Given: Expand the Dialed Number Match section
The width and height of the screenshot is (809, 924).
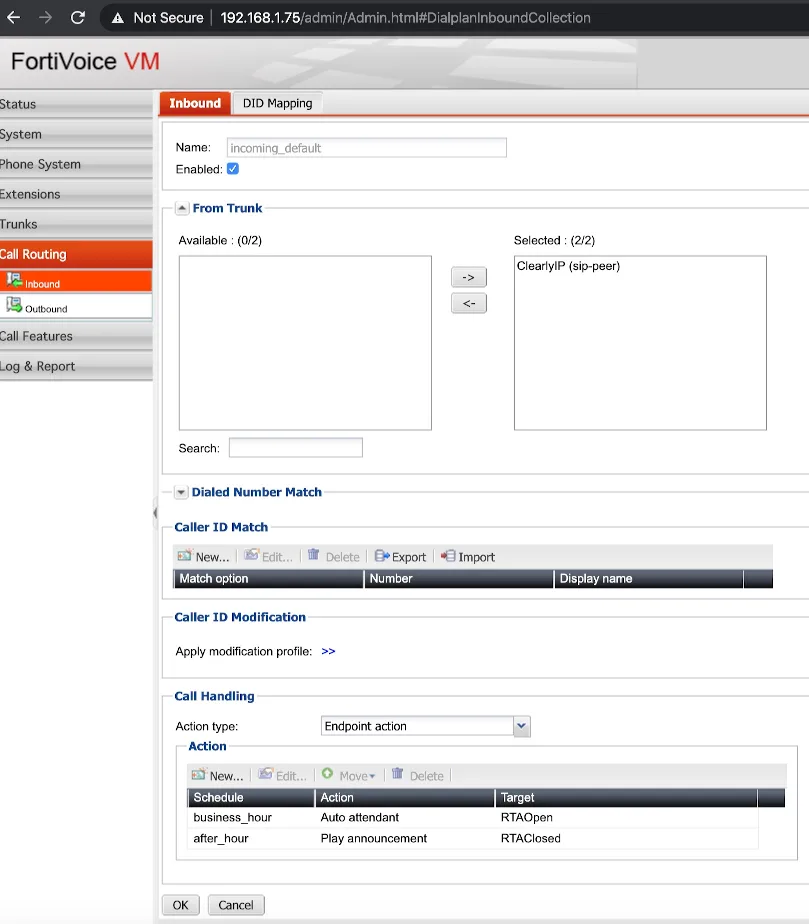Looking at the screenshot, I should [181, 492].
